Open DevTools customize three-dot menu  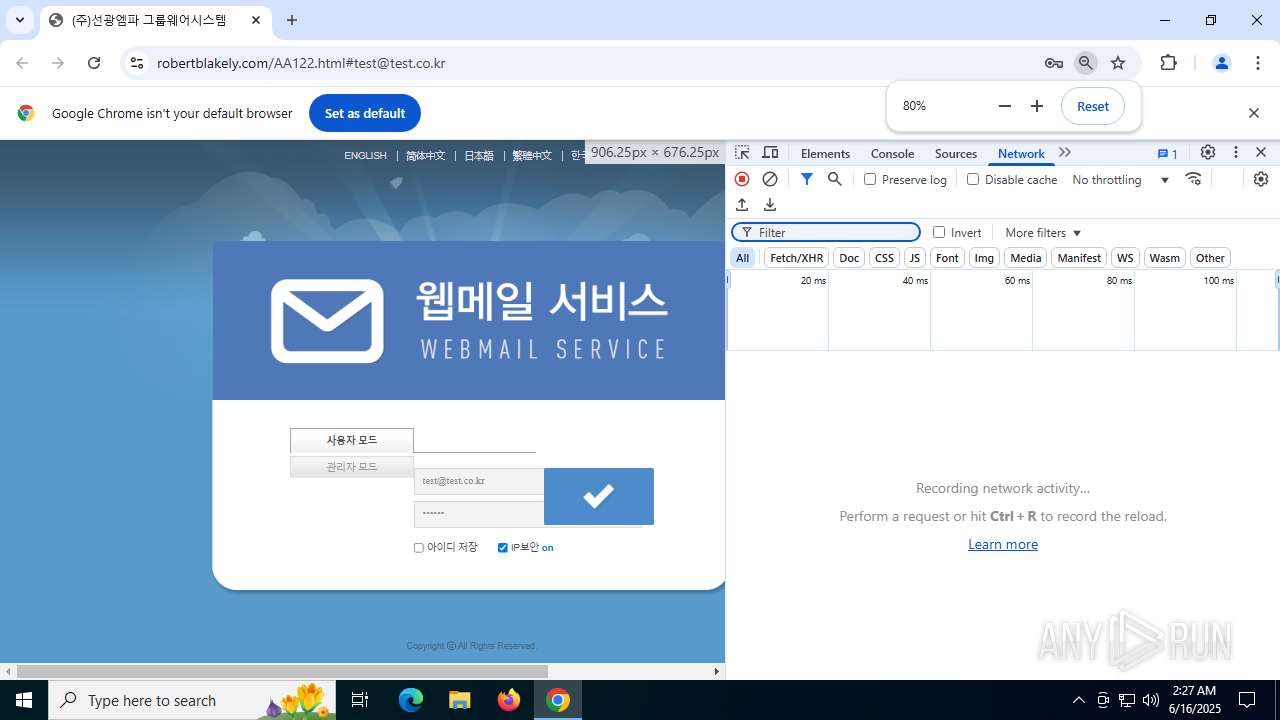point(1236,153)
